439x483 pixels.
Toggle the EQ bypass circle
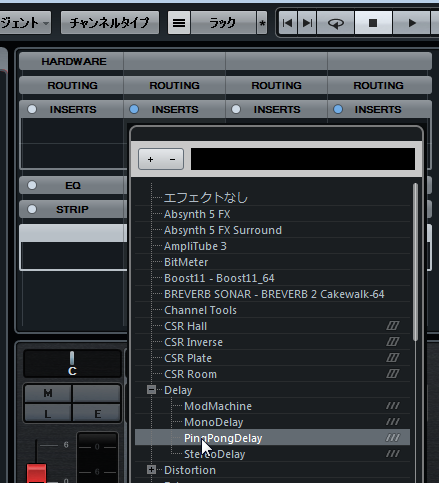pyautogui.click(x=32, y=185)
